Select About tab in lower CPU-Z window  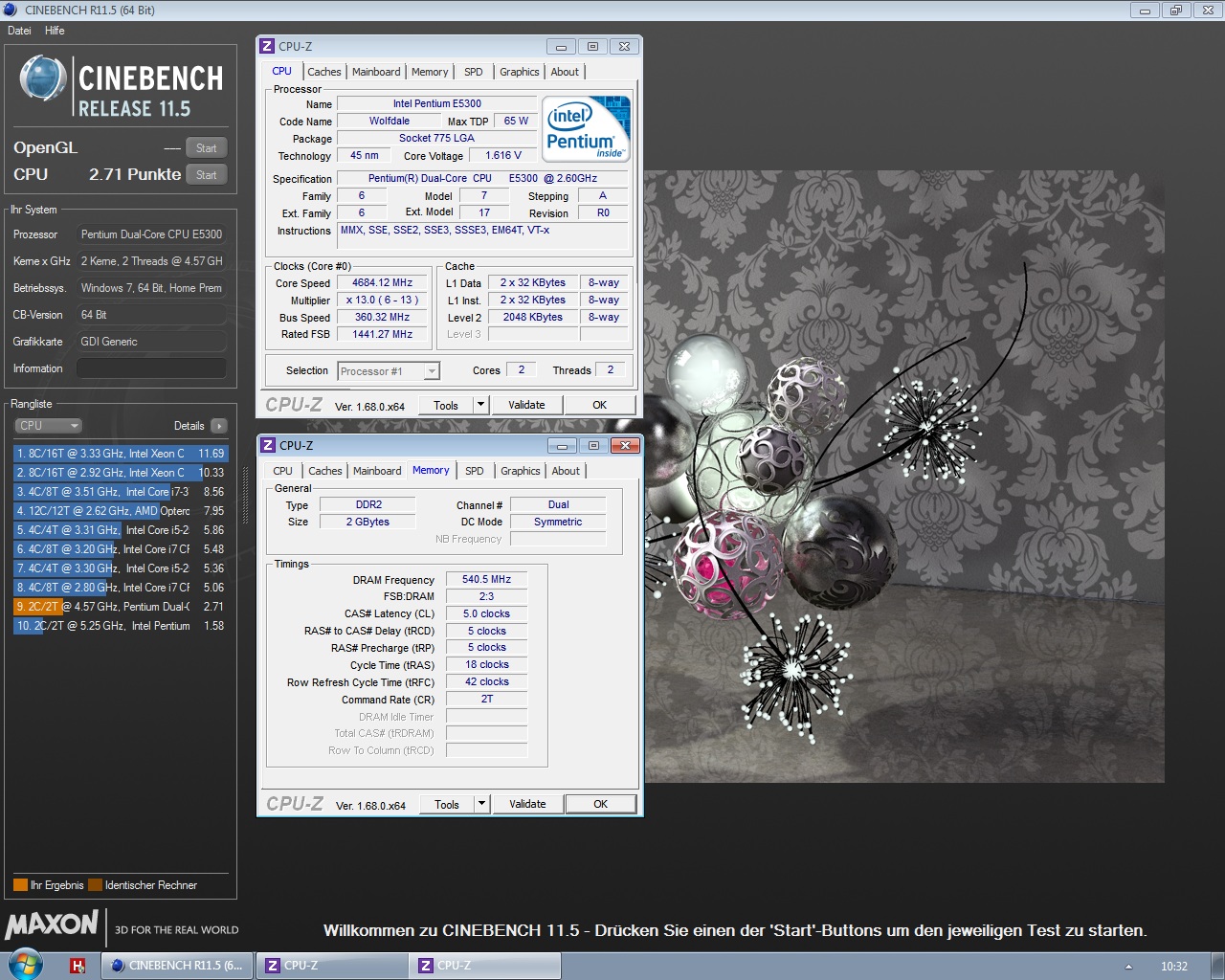click(566, 471)
